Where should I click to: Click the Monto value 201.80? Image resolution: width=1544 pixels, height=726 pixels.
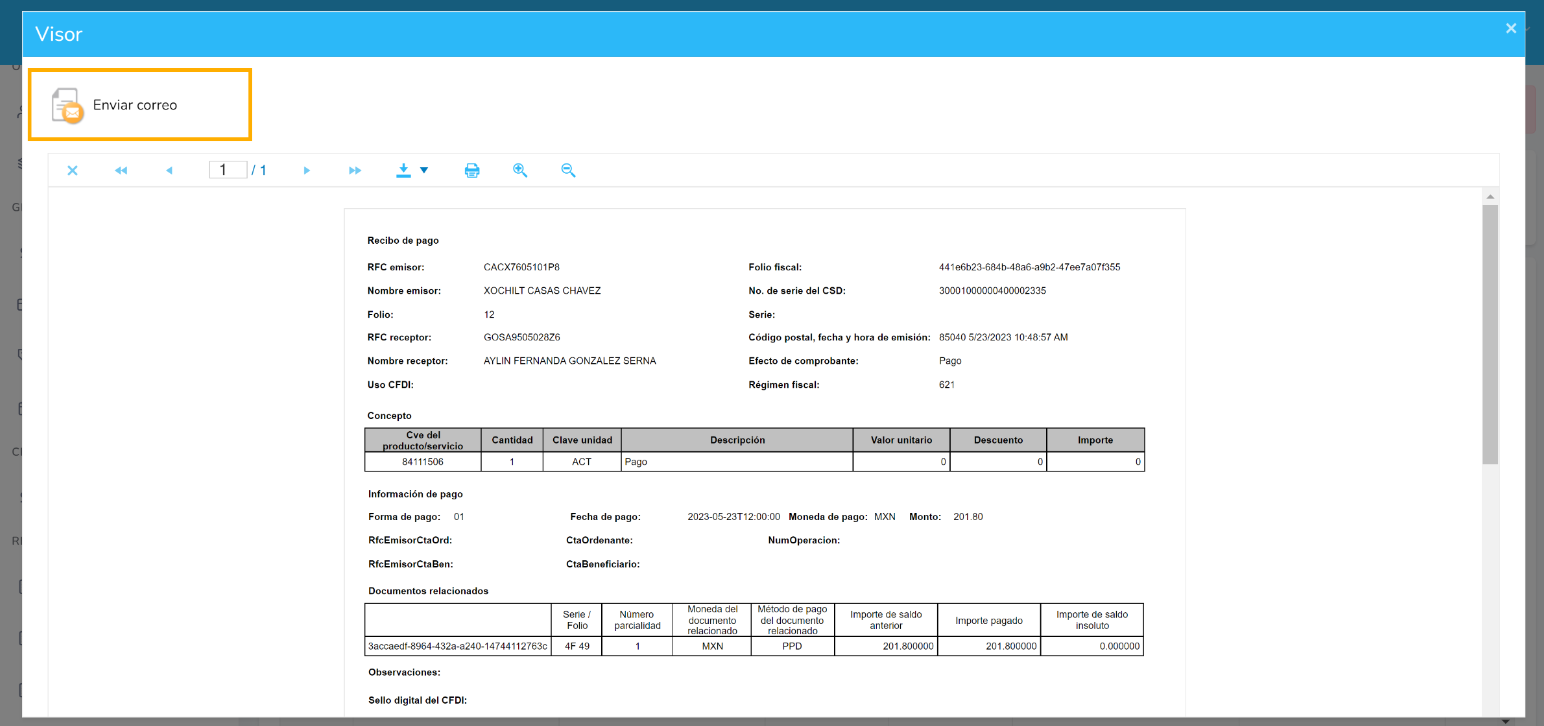[968, 517]
